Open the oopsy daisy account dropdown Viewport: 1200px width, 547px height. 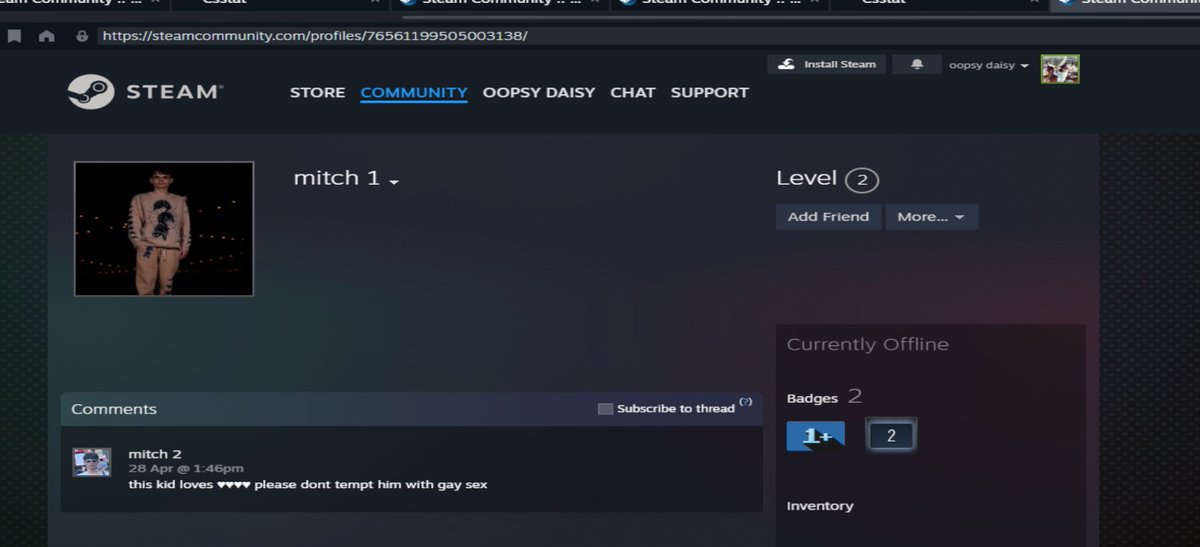989,66
